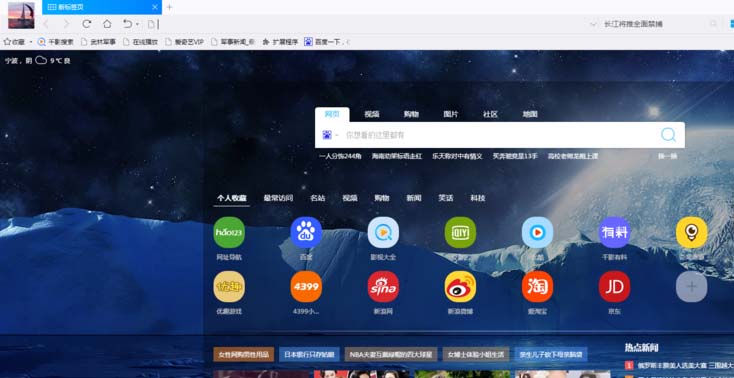This screenshot has height=378, width=734.
Task: Open the 影视大全 video shortcut icon
Action: tap(383, 232)
